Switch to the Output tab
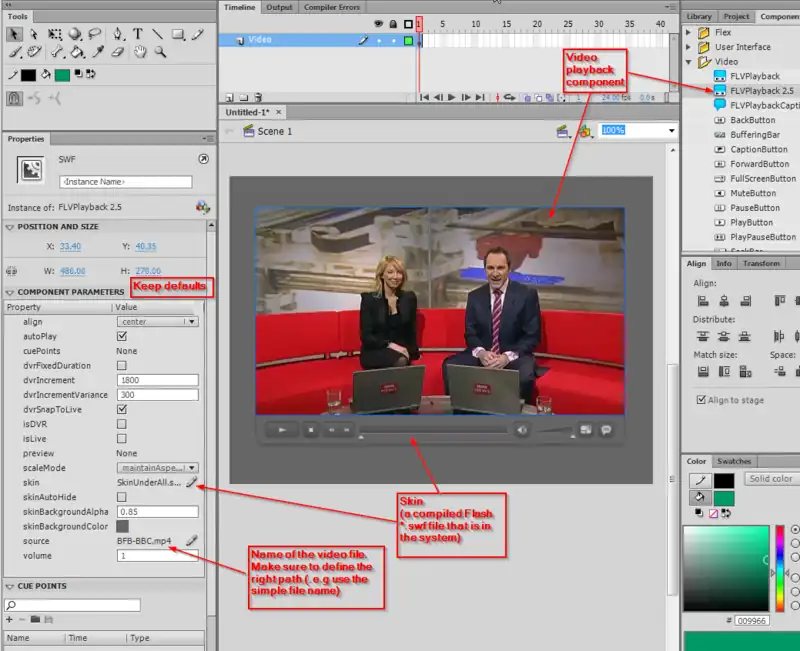The width and height of the screenshot is (800, 651). coord(279,7)
